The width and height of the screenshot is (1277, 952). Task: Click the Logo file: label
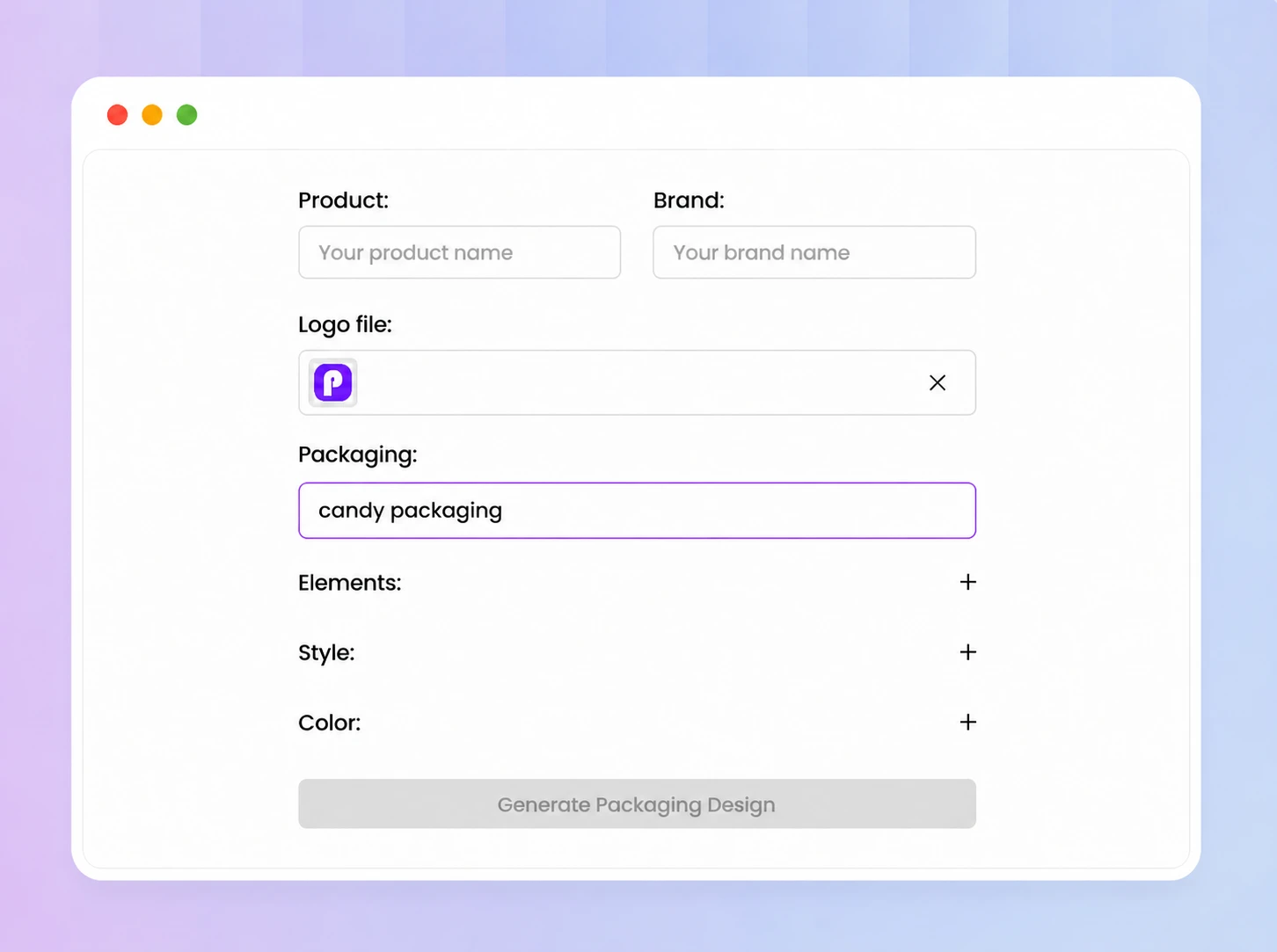[x=345, y=324]
